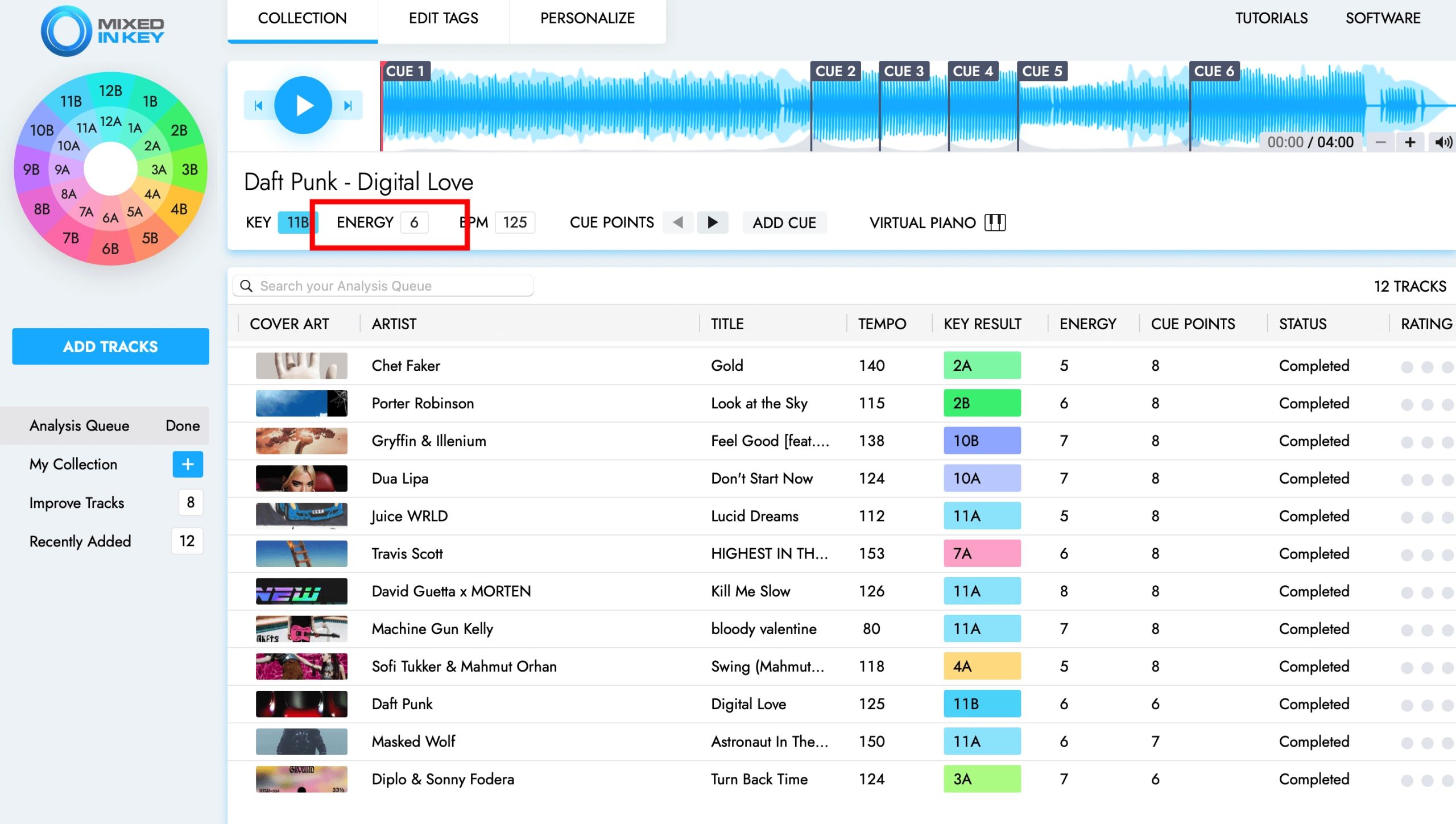This screenshot has width=1456, height=824.
Task: Skip to previous track
Action: [x=259, y=106]
